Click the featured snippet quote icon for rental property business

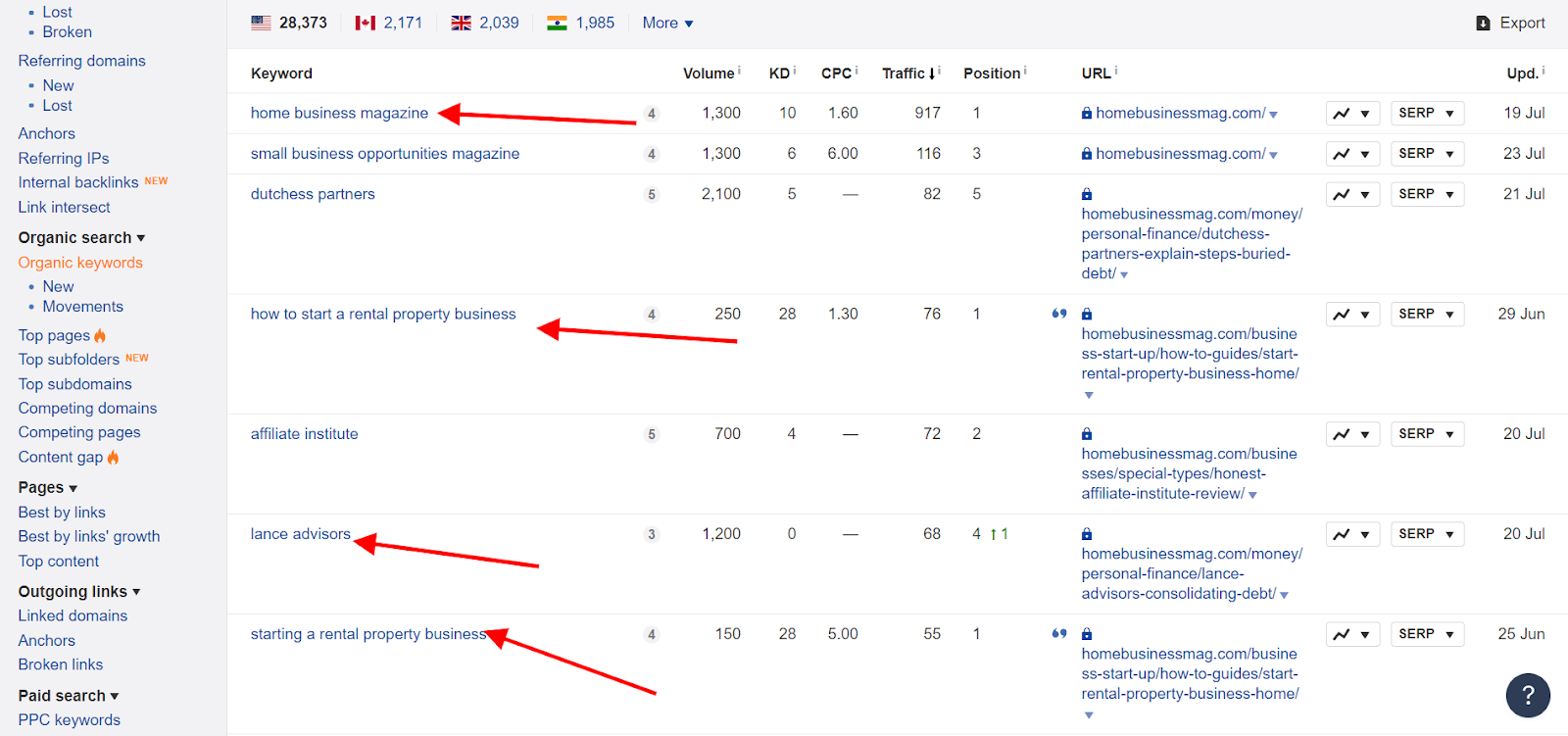[x=1059, y=314]
